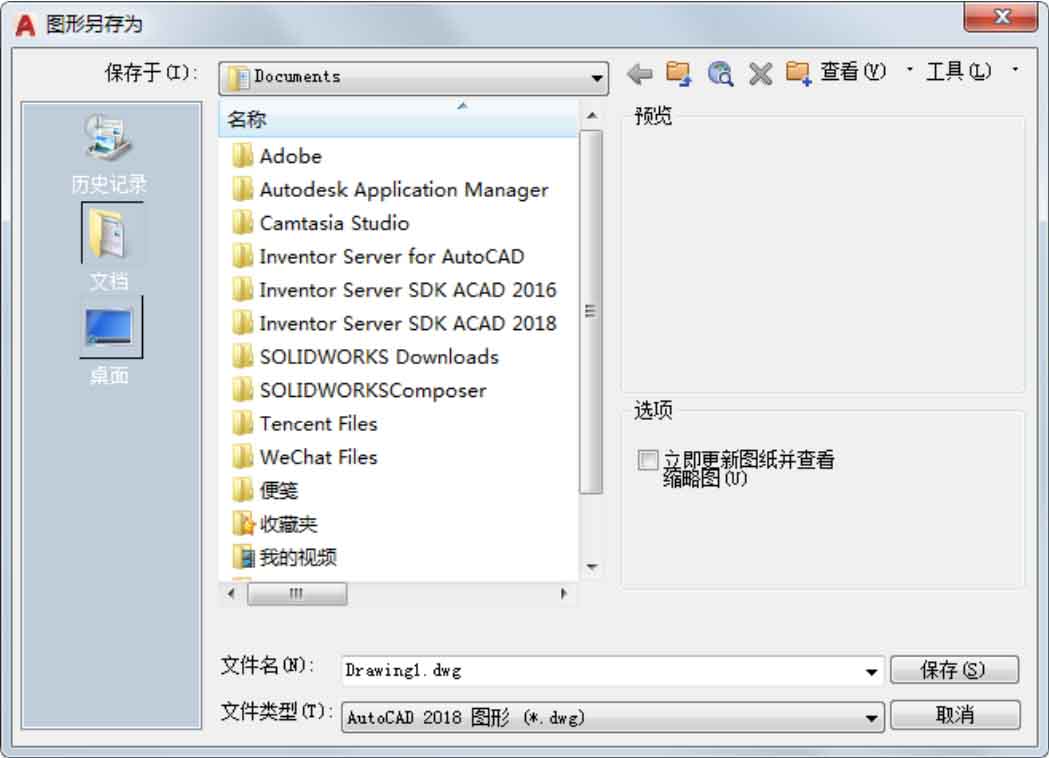
Task: Close the Save Drawing As dialog
Action: (1000, 16)
